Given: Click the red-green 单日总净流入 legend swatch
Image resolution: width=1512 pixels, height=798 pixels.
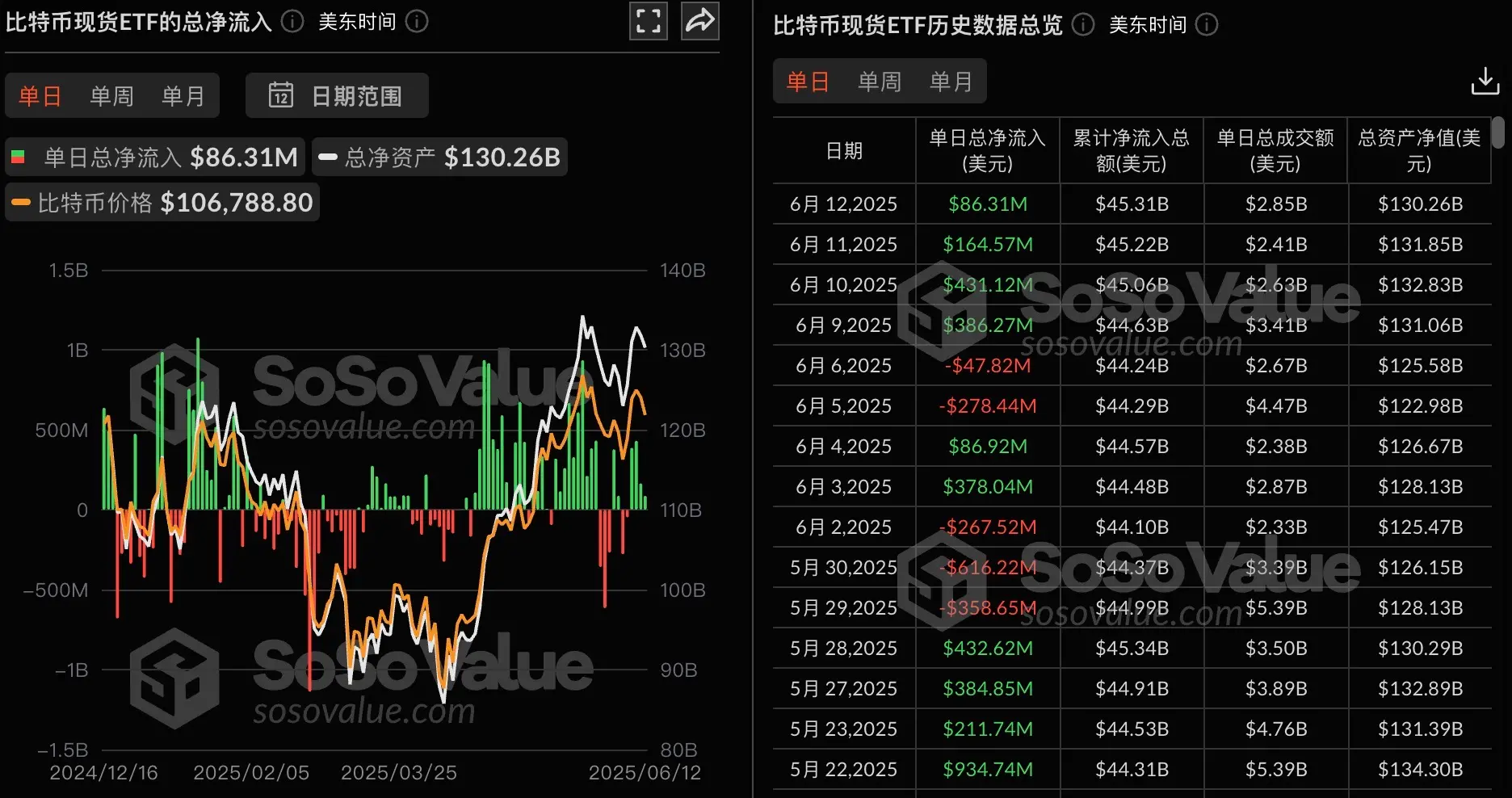Looking at the screenshot, I should (x=18, y=157).
